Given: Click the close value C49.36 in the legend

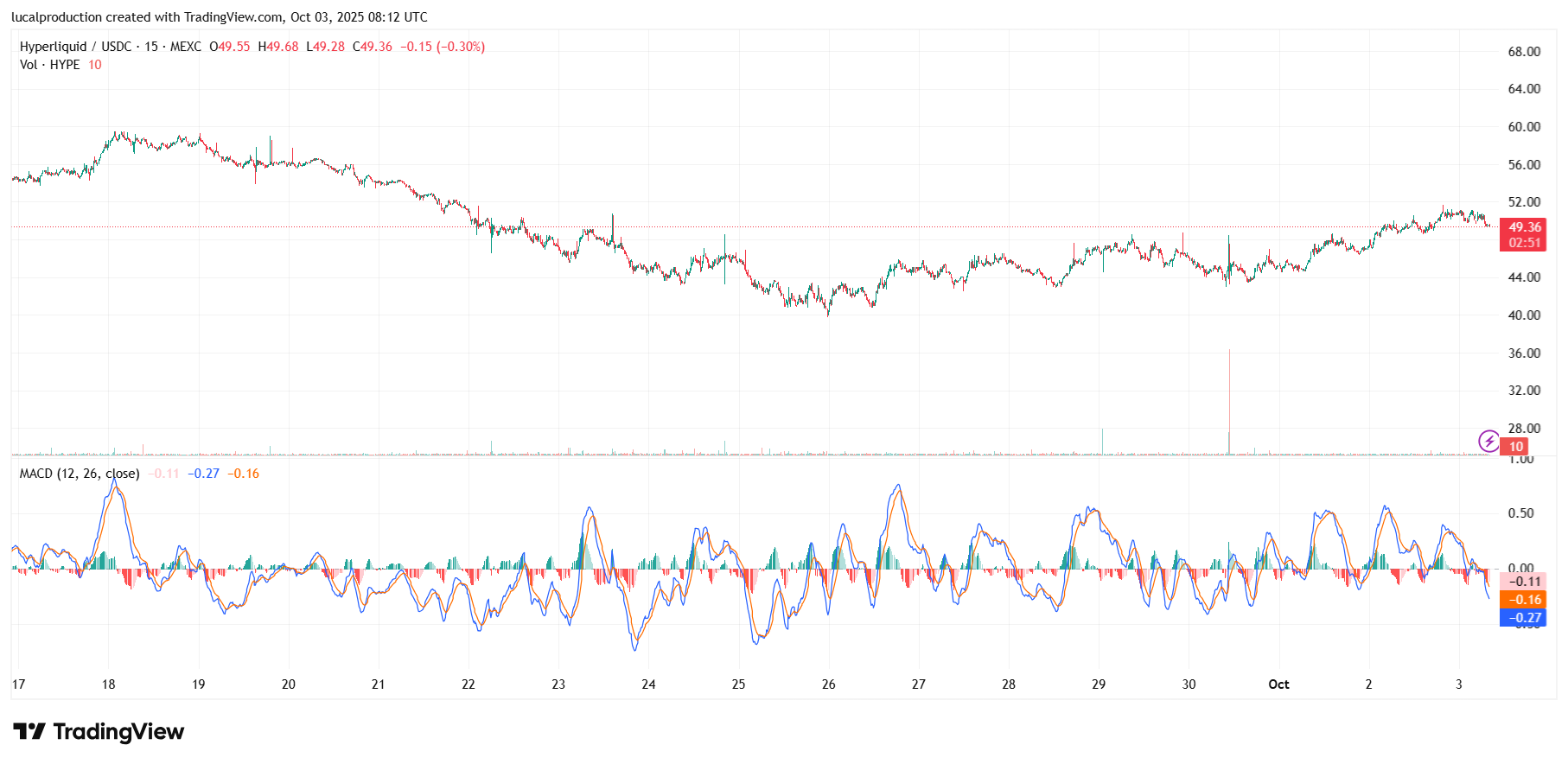Looking at the screenshot, I should tap(373, 47).
